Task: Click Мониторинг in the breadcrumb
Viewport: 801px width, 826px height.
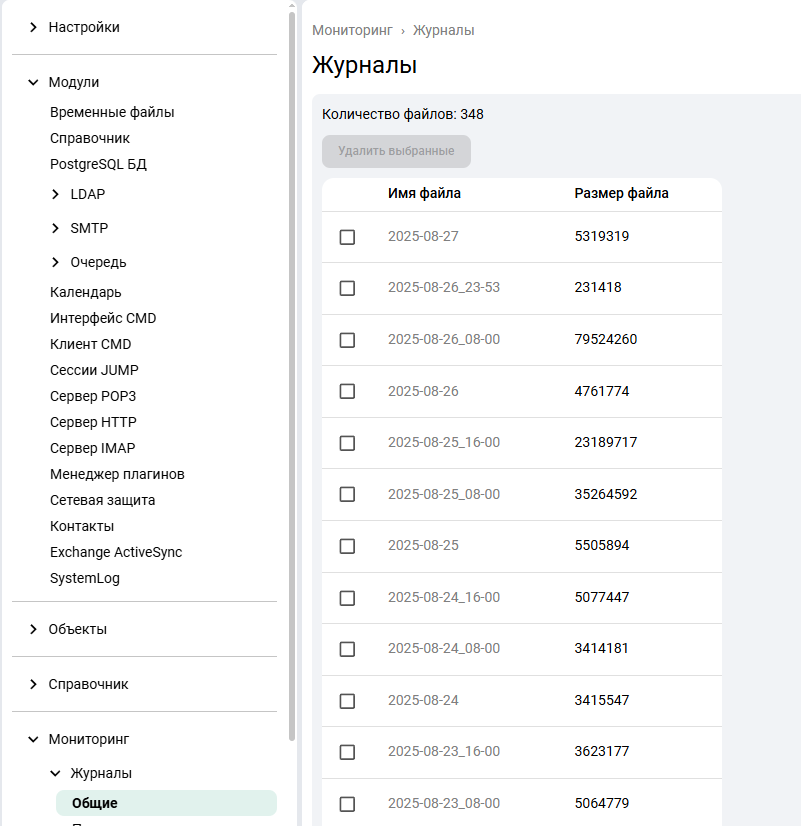Action: pyautogui.click(x=351, y=30)
